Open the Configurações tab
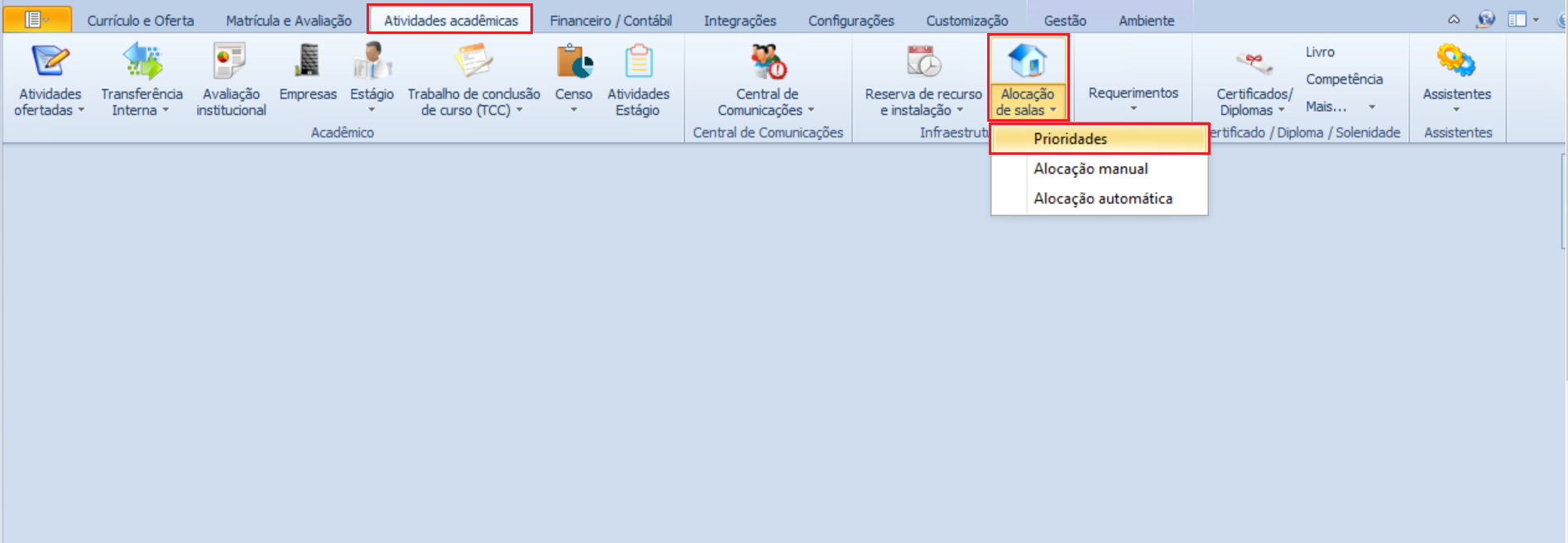The height and width of the screenshot is (543, 1568). point(851,21)
